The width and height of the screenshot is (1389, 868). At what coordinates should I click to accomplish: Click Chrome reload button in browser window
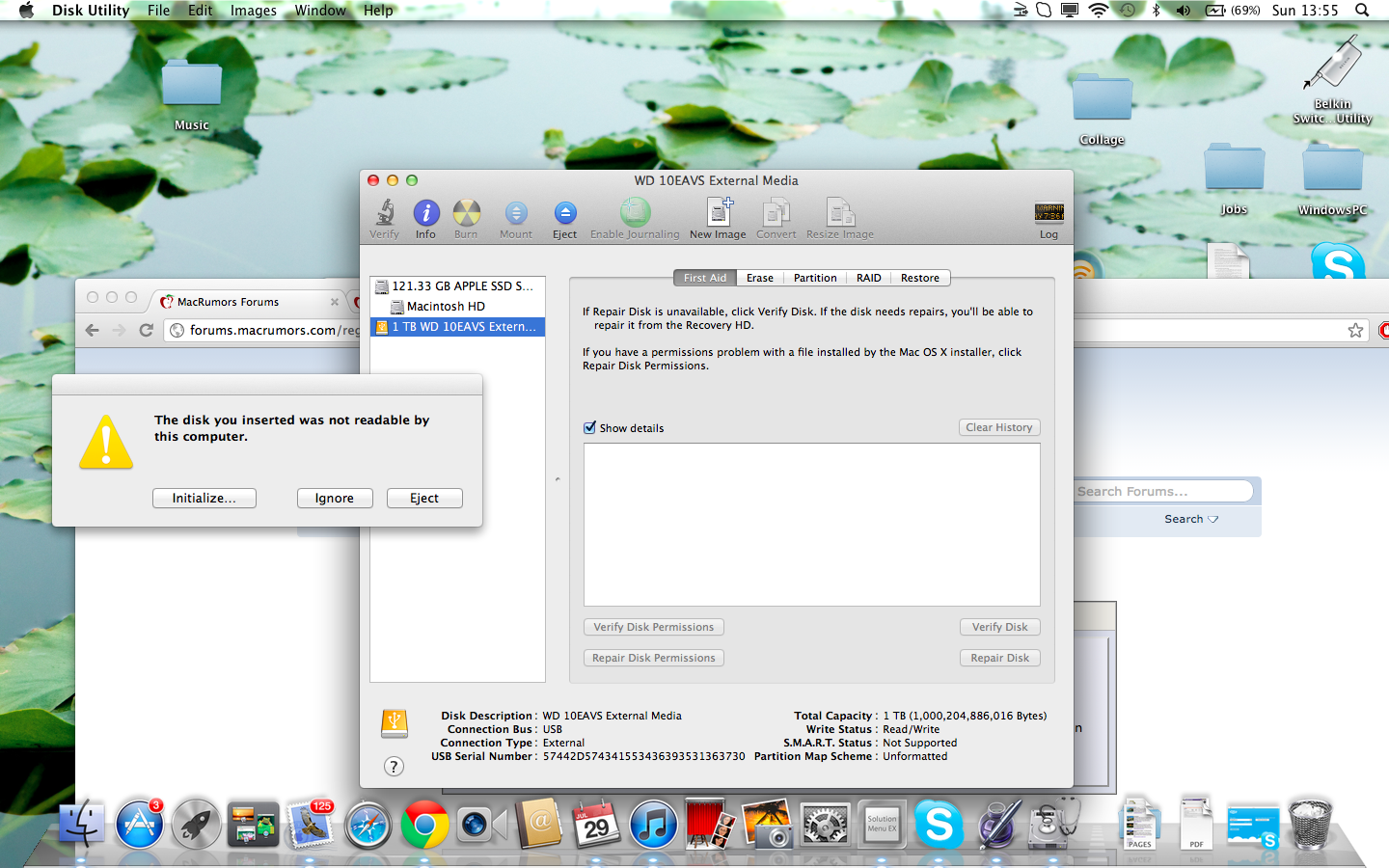147,330
